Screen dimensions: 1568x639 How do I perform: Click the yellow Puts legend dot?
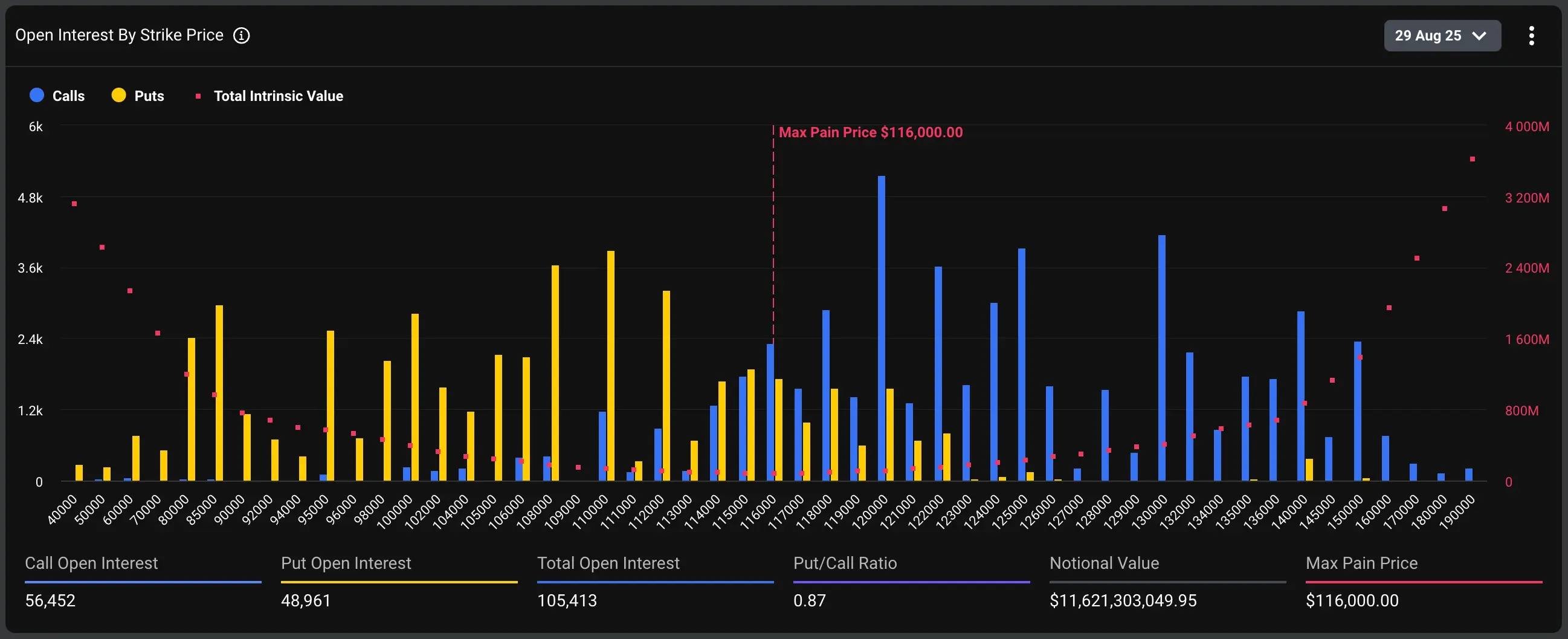[x=118, y=95]
